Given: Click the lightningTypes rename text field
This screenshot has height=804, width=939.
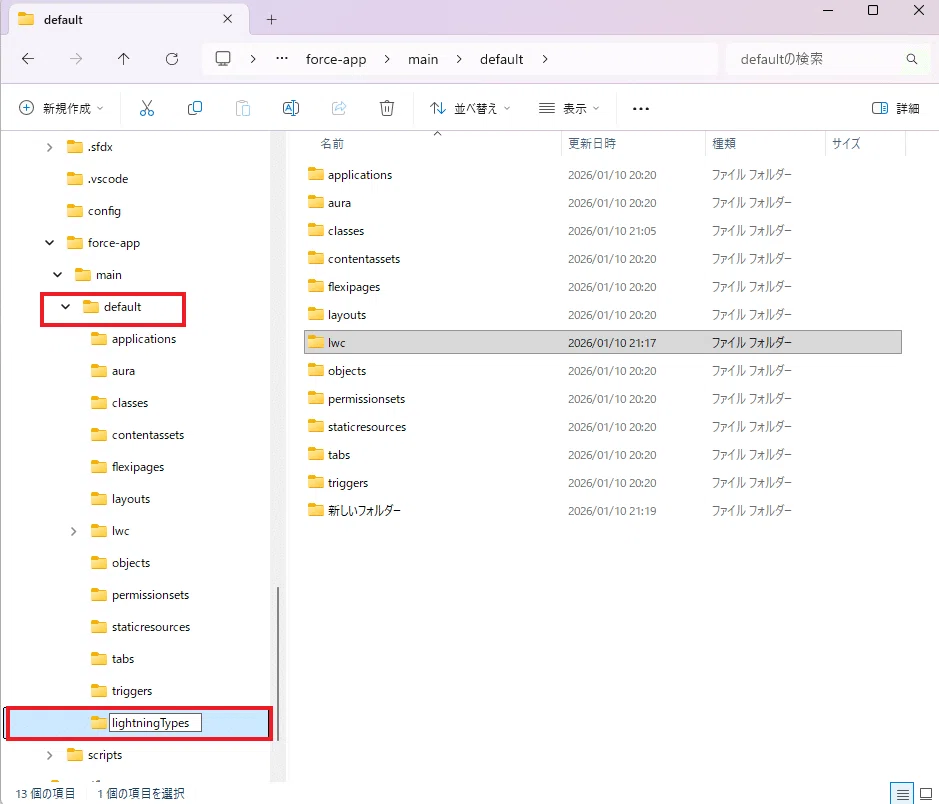Looking at the screenshot, I should (155, 723).
